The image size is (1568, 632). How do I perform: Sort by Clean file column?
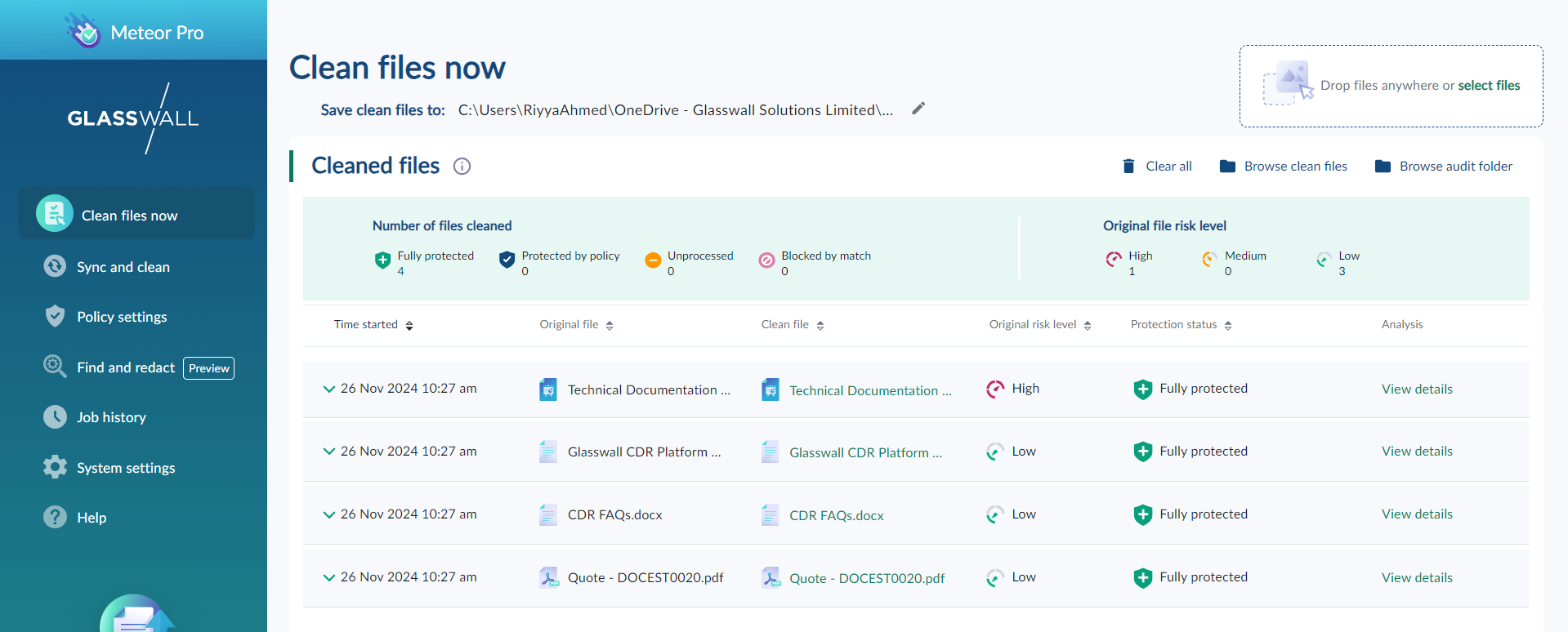[x=820, y=325]
